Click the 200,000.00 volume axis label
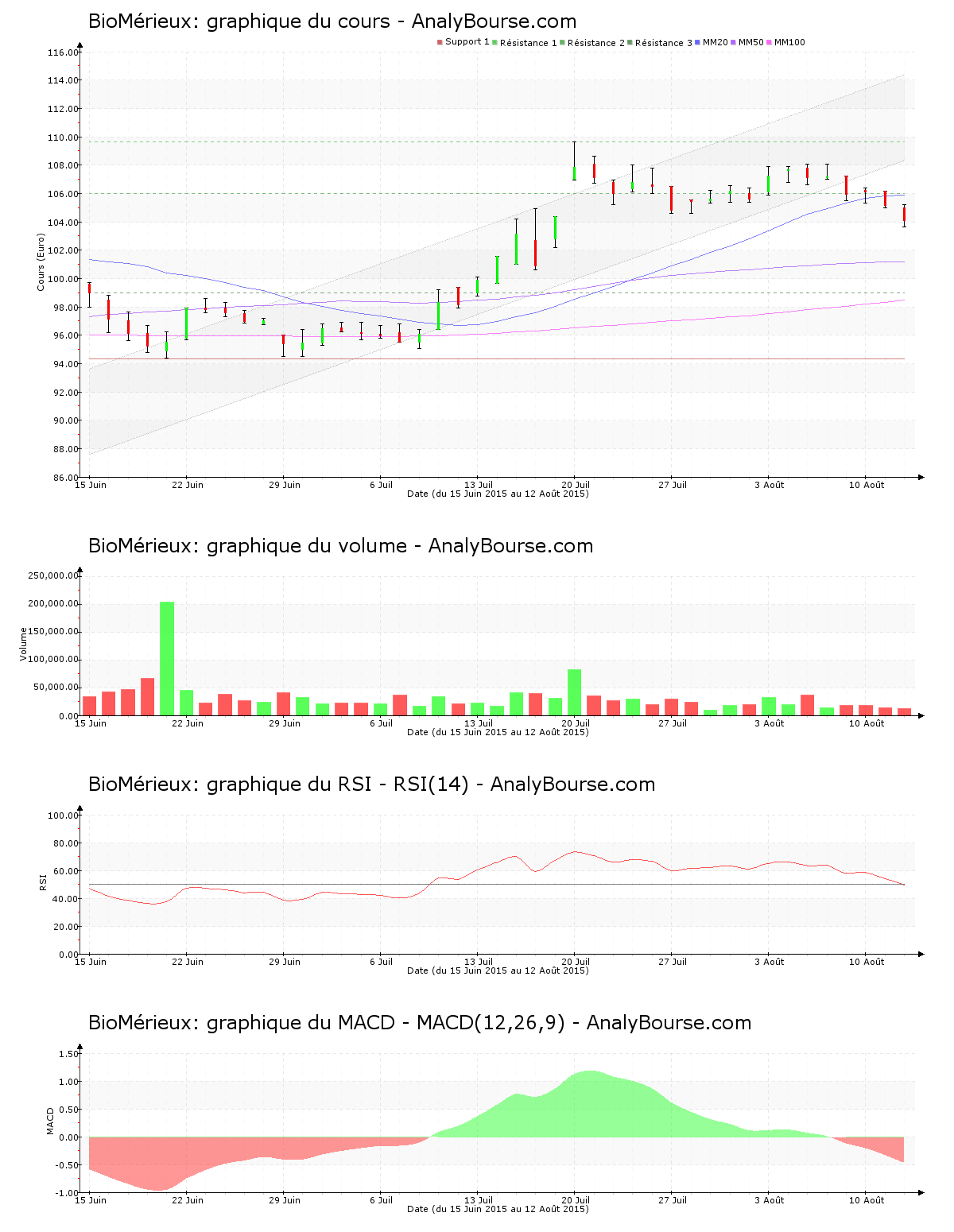Viewport: 954px width, 1232px height. pyautogui.click(x=52, y=603)
